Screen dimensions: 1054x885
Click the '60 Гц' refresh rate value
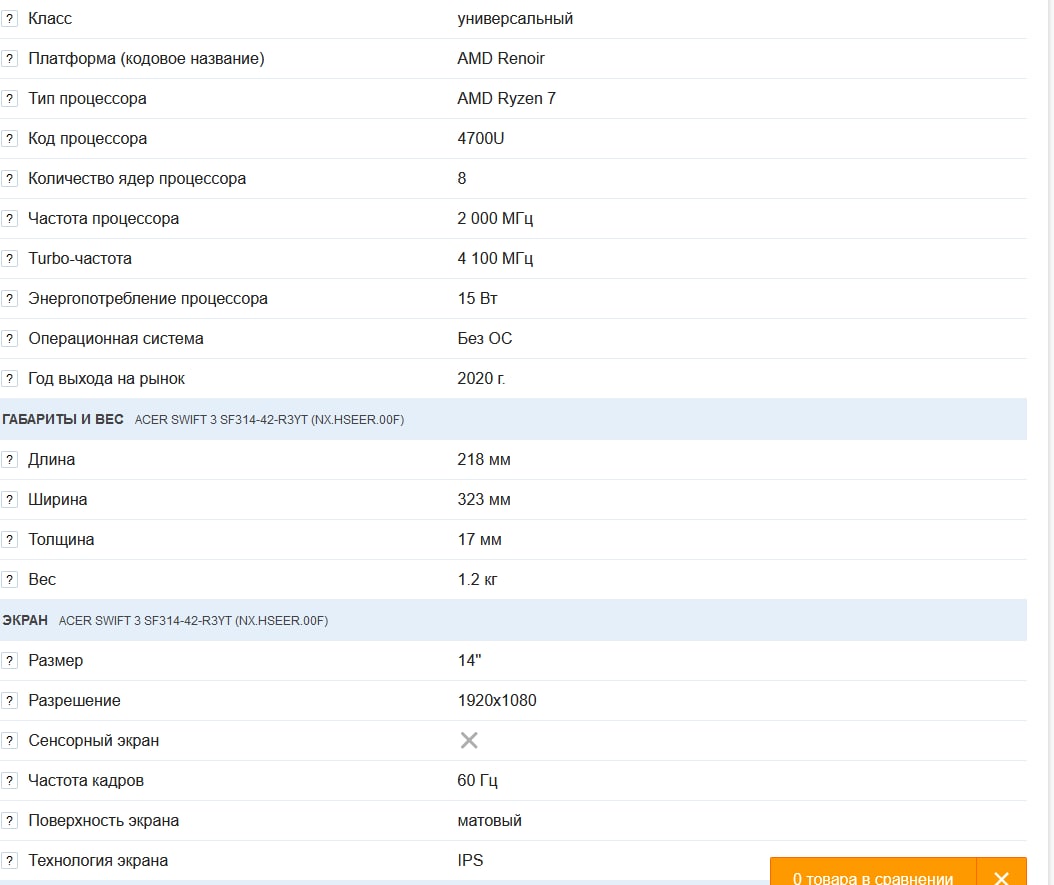pyautogui.click(x=477, y=781)
